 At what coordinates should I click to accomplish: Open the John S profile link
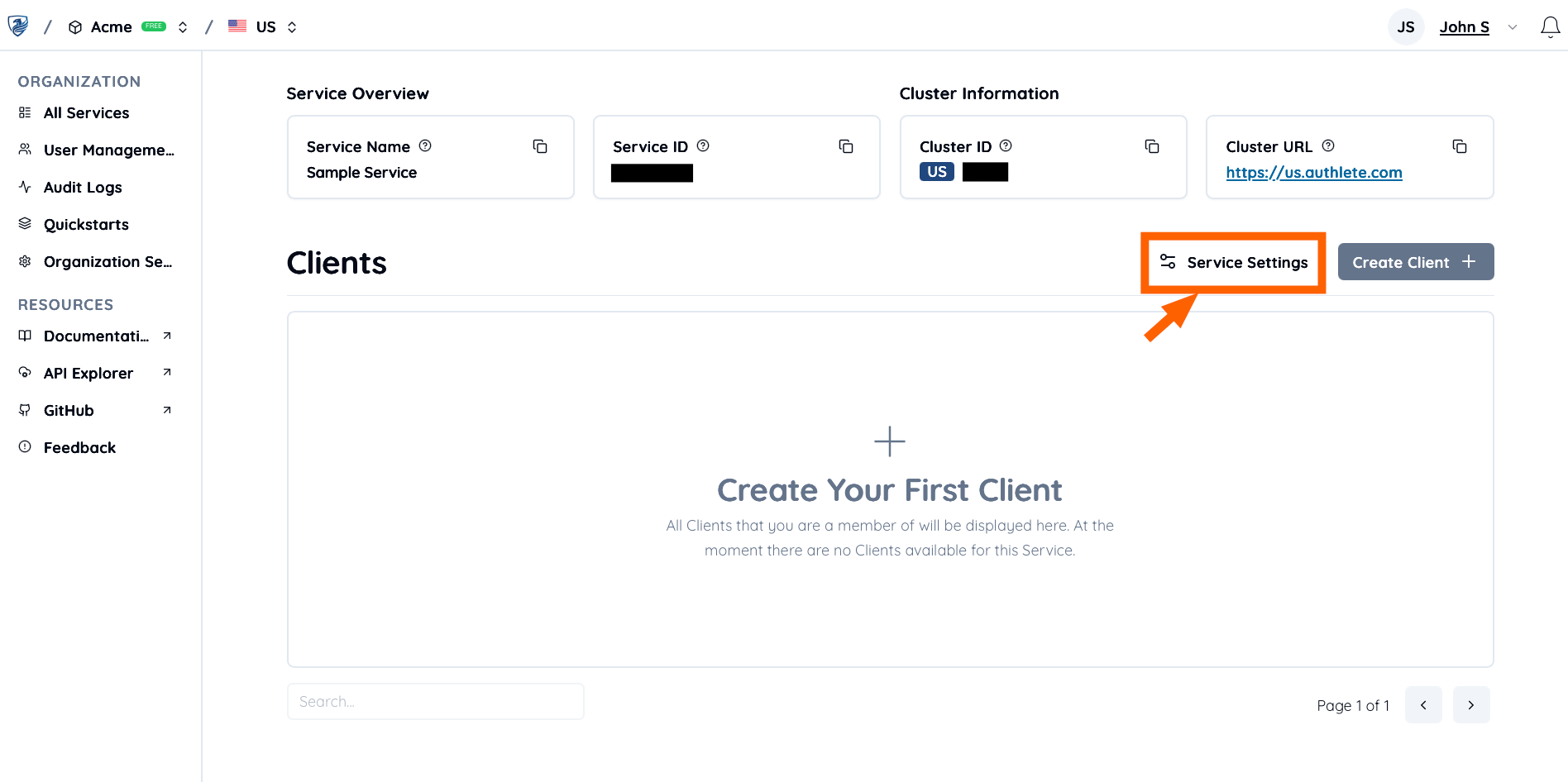1464,27
